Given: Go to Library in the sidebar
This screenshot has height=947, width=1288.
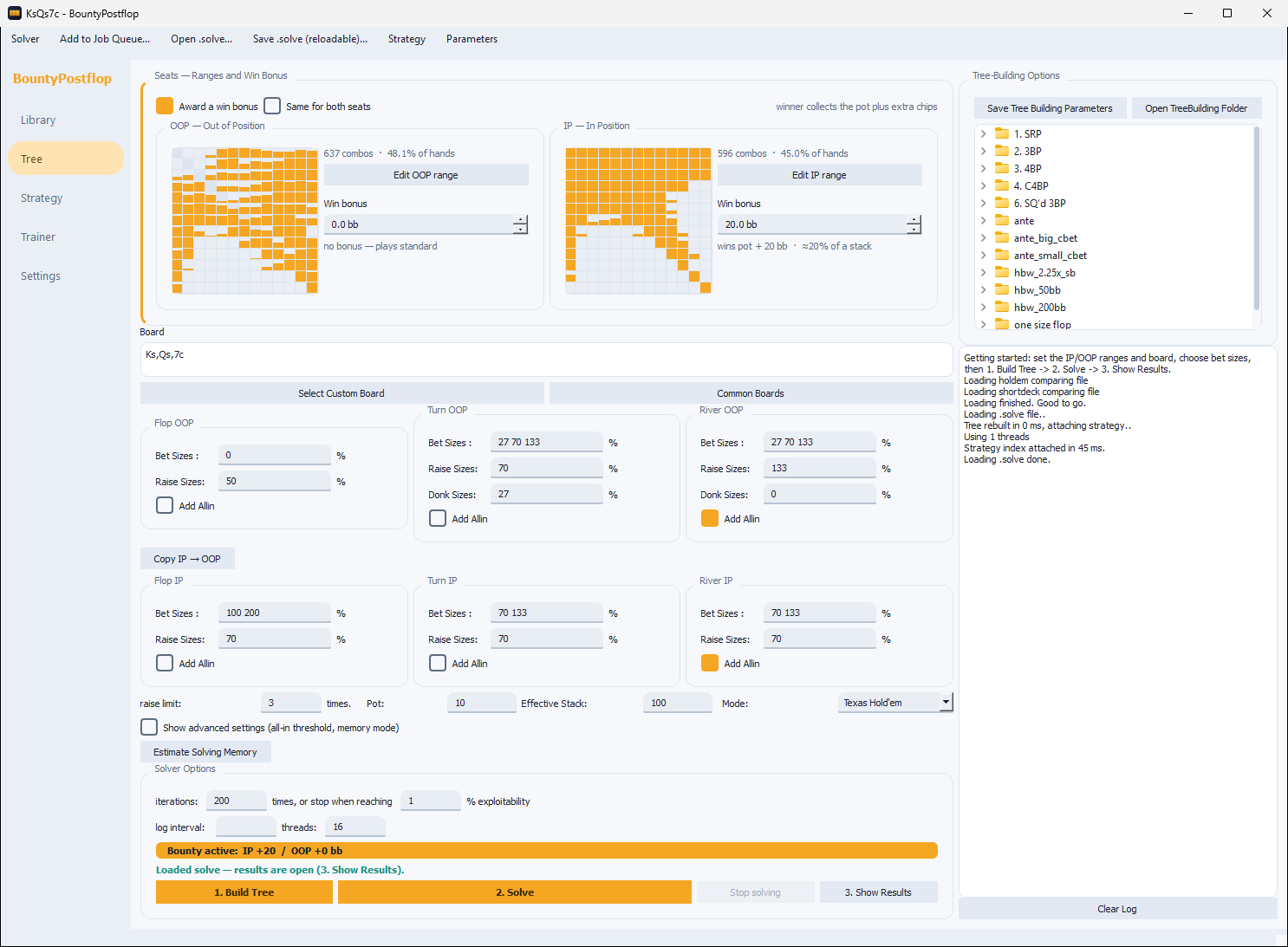Looking at the screenshot, I should [x=66, y=120].
